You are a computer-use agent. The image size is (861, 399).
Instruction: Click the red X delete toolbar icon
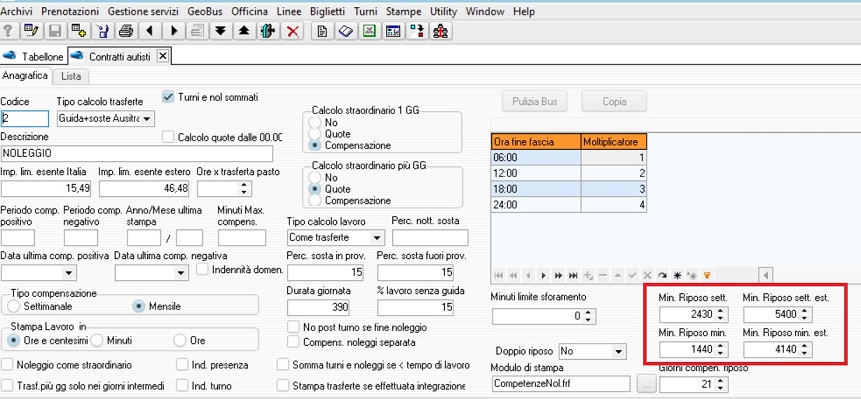[292, 31]
